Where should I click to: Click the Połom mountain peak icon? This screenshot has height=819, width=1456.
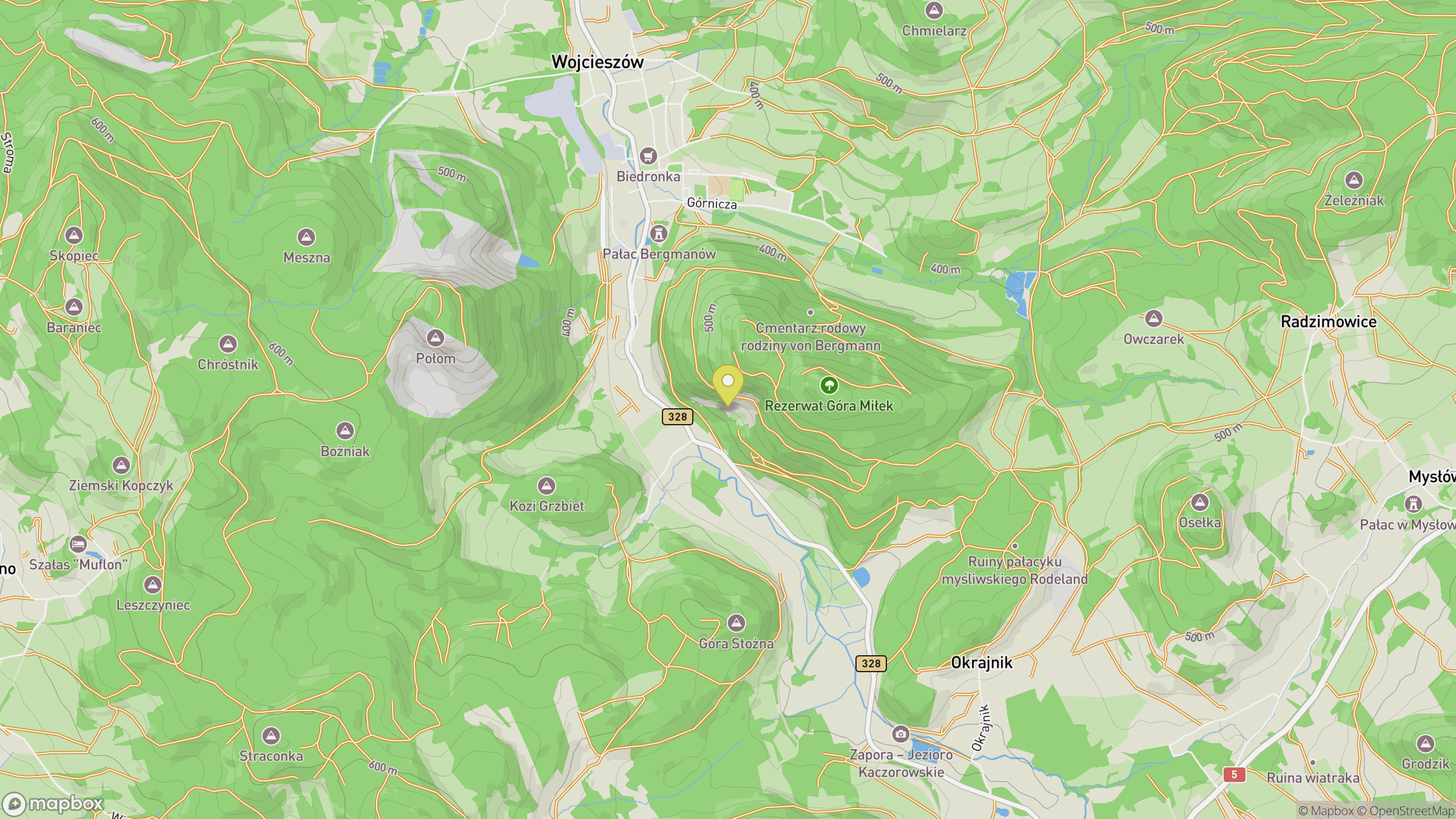pos(435,338)
